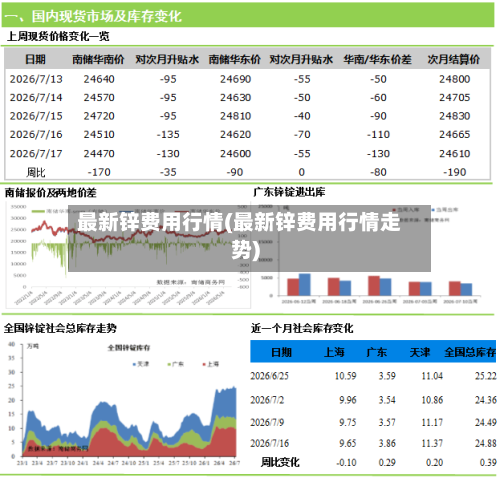Select the weekly change value -170
This screenshot has height=478, width=500.
99,172
